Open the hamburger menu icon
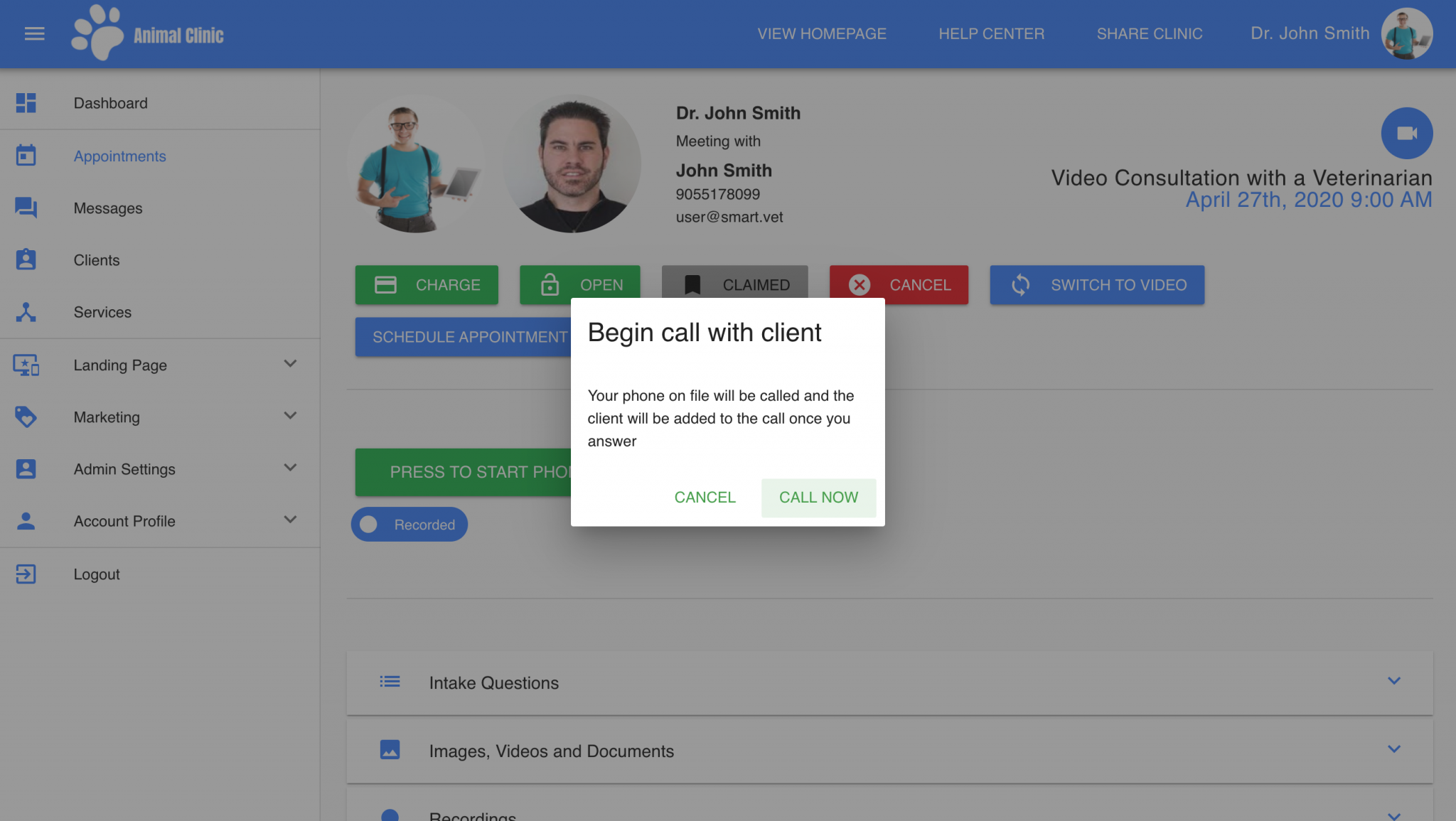The image size is (1456, 821). pos(33,33)
